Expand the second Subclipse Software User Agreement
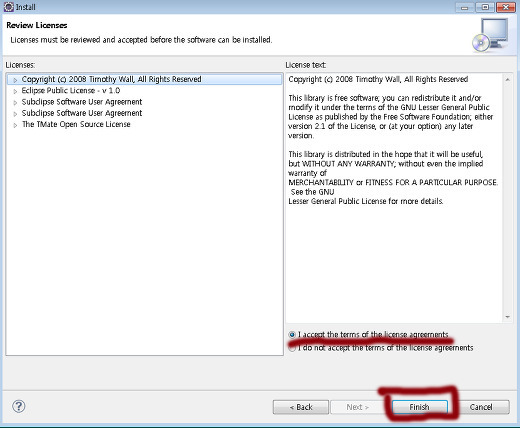520x428 pixels. pos(15,114)
